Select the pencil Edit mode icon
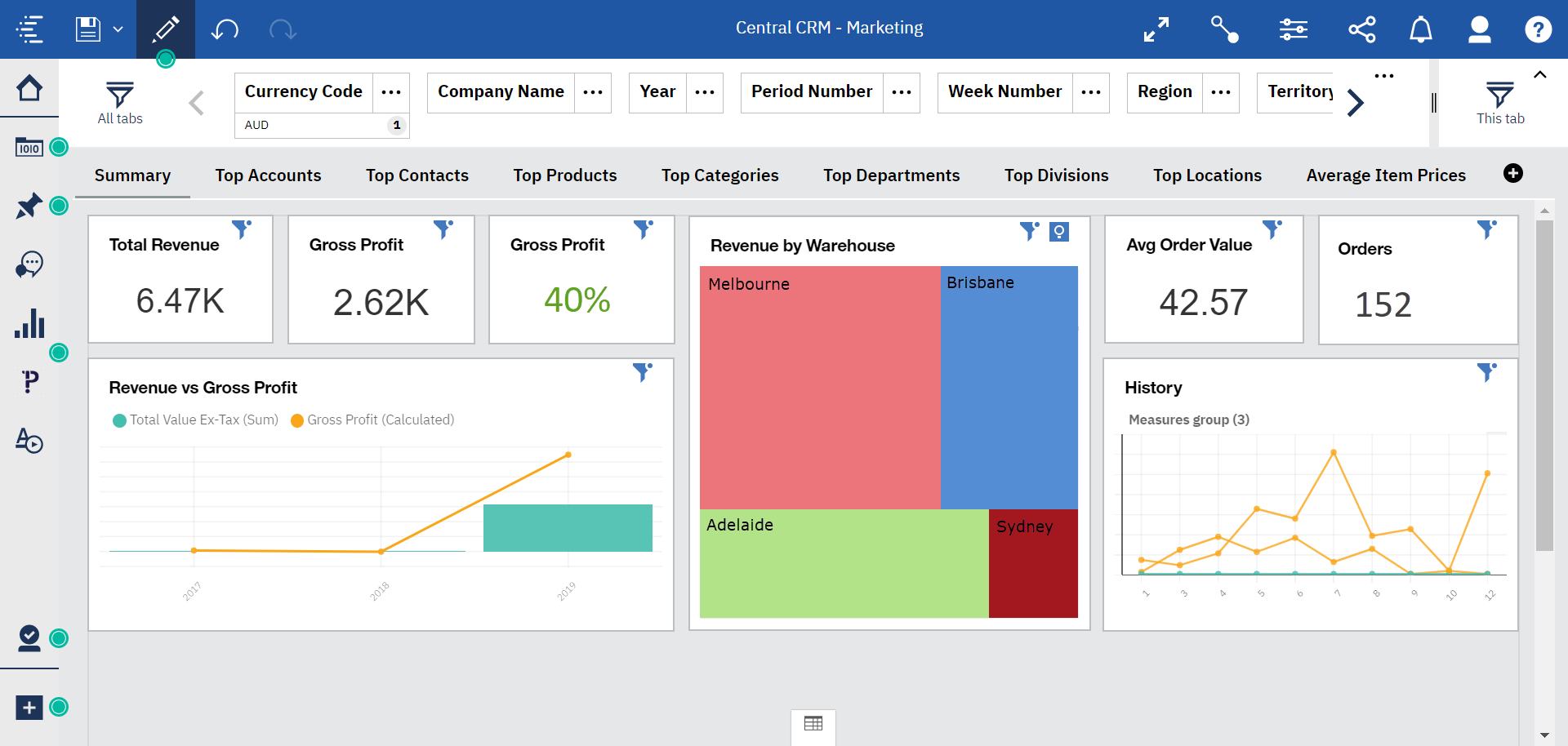The image size is (1568, 746). [x=165, y=27]
